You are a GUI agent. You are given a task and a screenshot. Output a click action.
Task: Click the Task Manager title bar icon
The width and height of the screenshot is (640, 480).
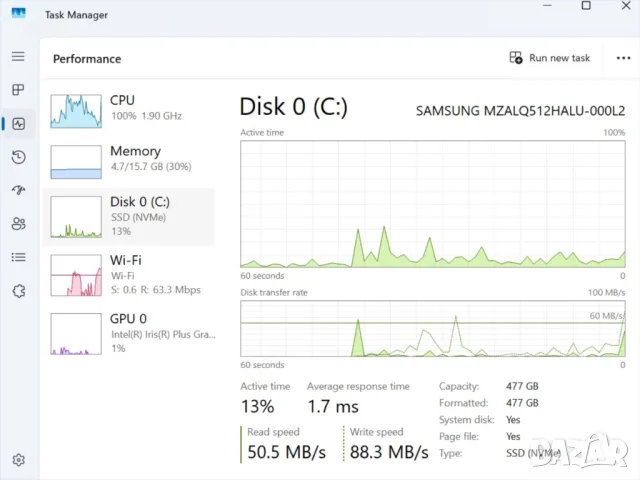point(19,15)
